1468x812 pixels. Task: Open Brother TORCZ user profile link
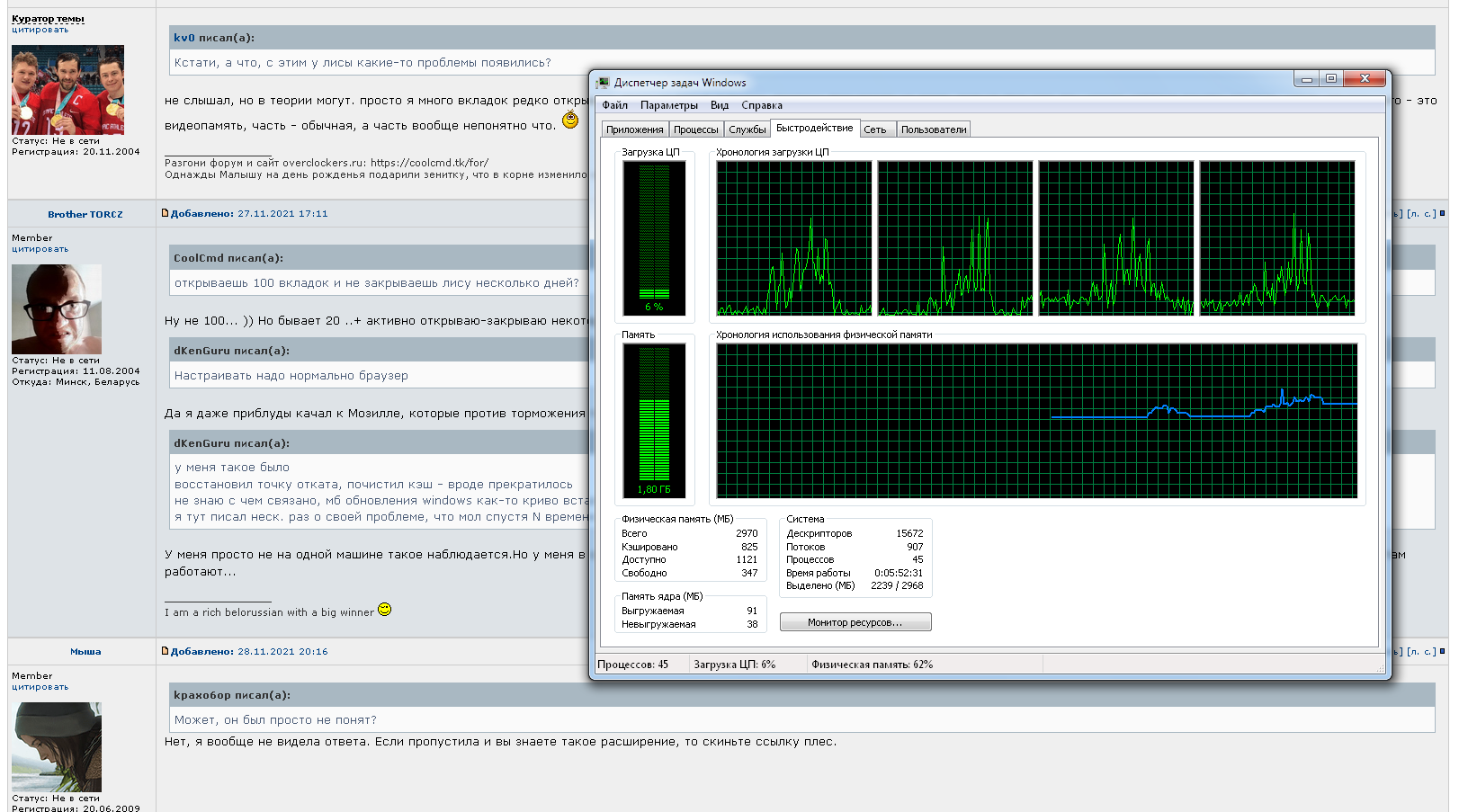(x=85, y=214)
